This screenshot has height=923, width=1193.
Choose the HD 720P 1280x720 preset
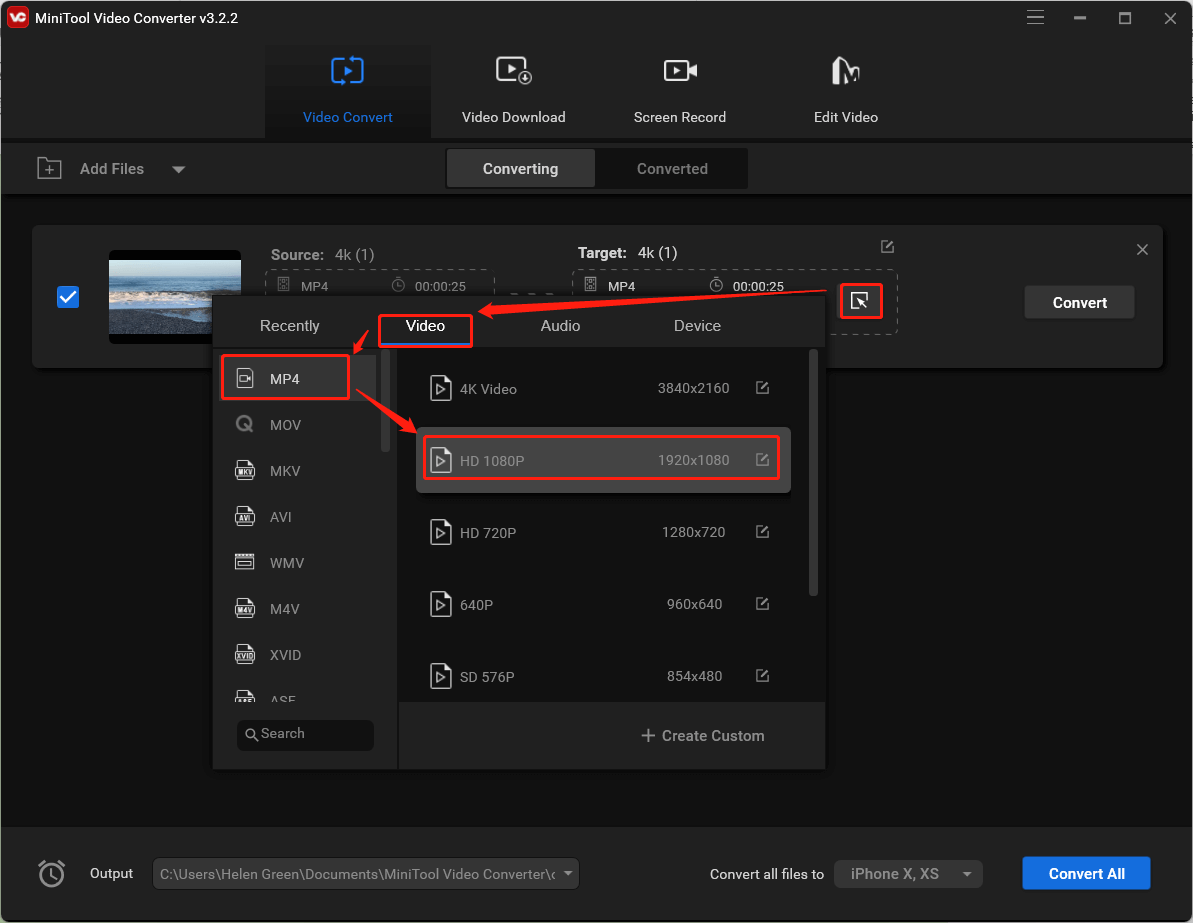click(603, 532)
